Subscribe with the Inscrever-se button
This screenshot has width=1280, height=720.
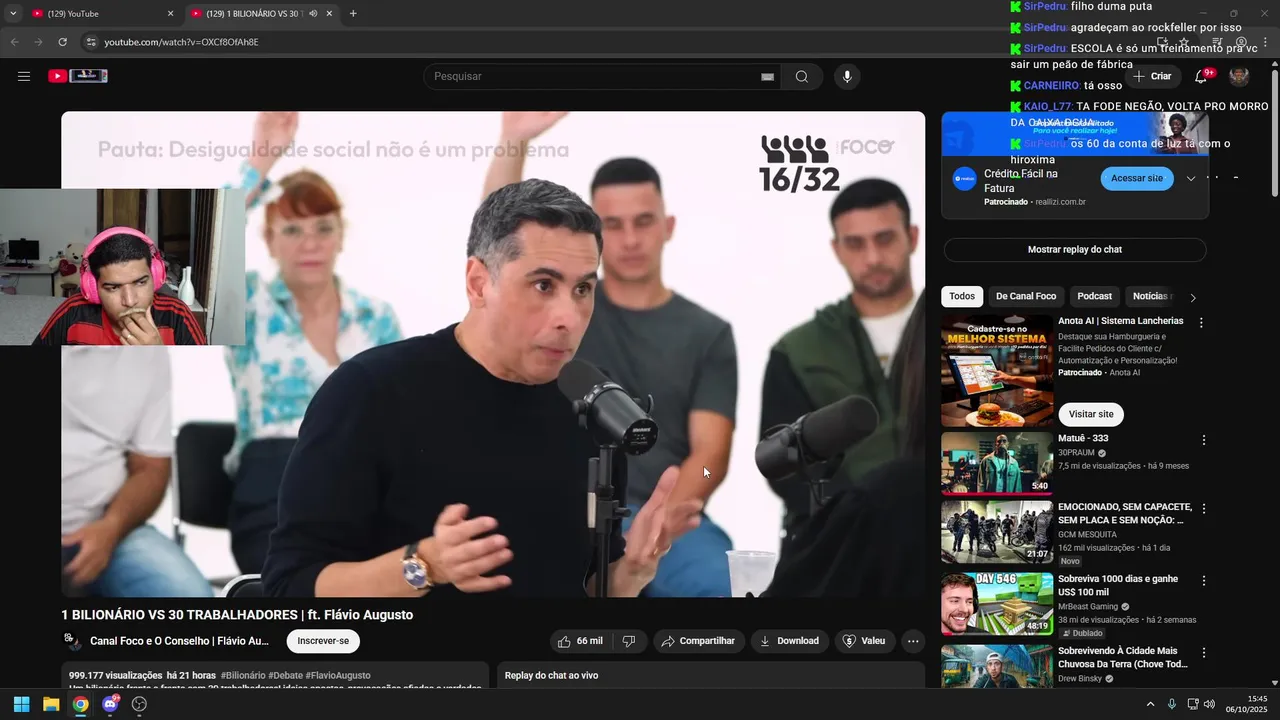[323, 641]
